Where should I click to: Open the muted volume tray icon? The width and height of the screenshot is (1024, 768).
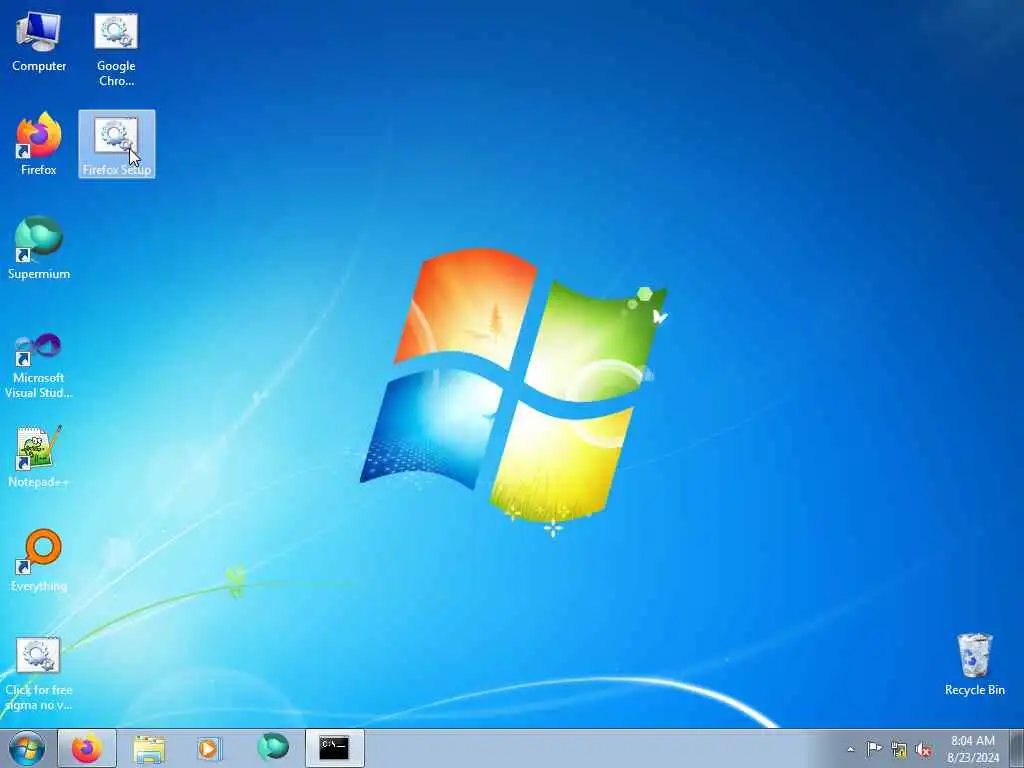(x=923, y=749)
